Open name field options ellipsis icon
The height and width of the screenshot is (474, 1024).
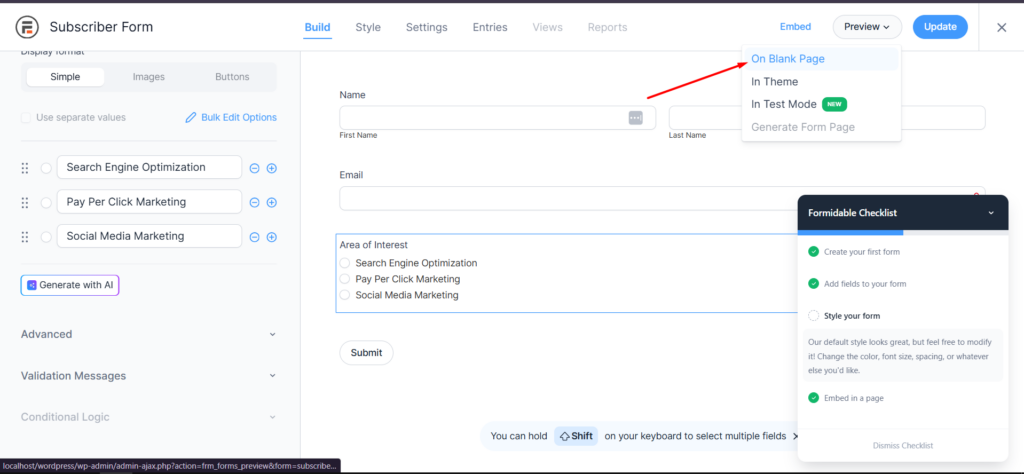(635, 118)
